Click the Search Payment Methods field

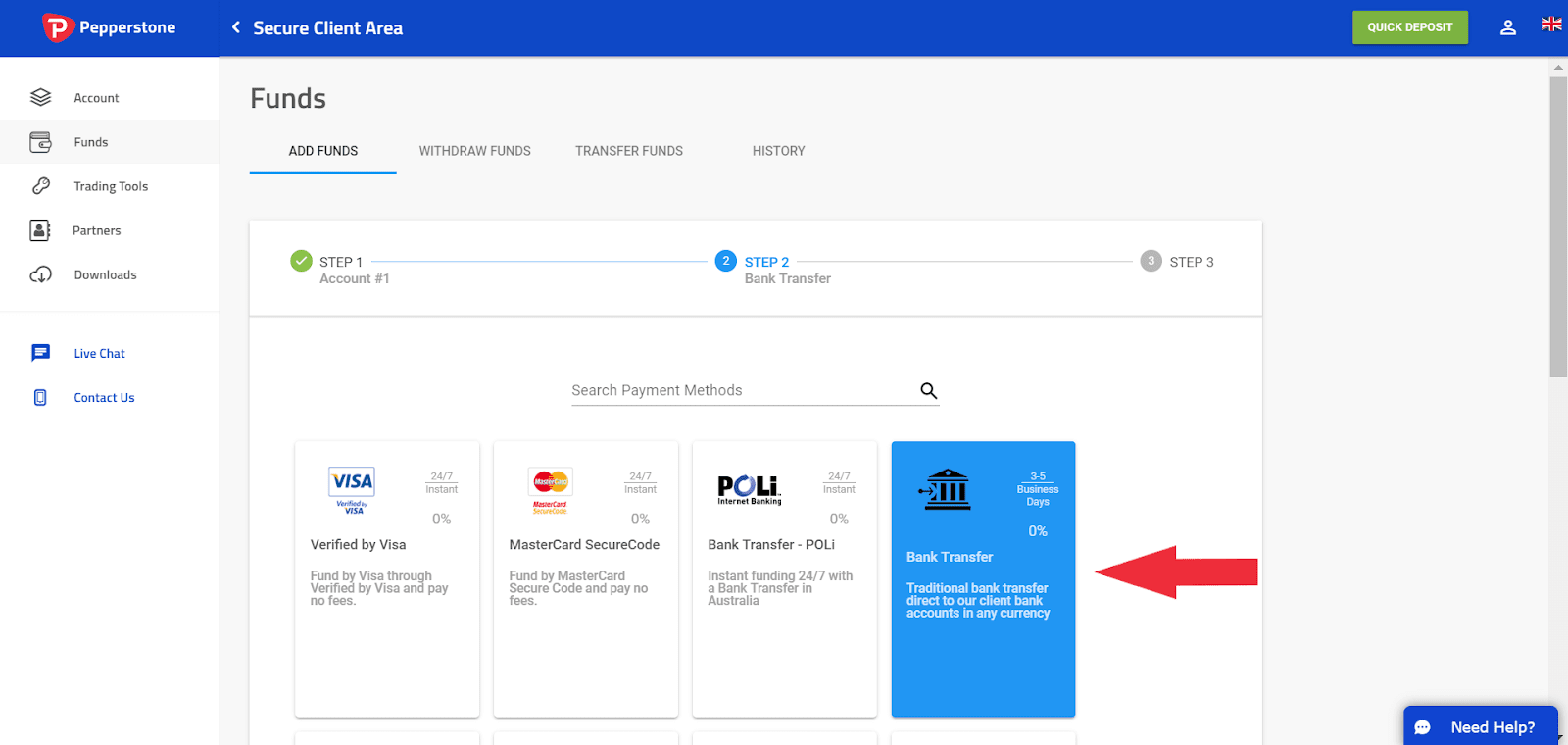756,390
